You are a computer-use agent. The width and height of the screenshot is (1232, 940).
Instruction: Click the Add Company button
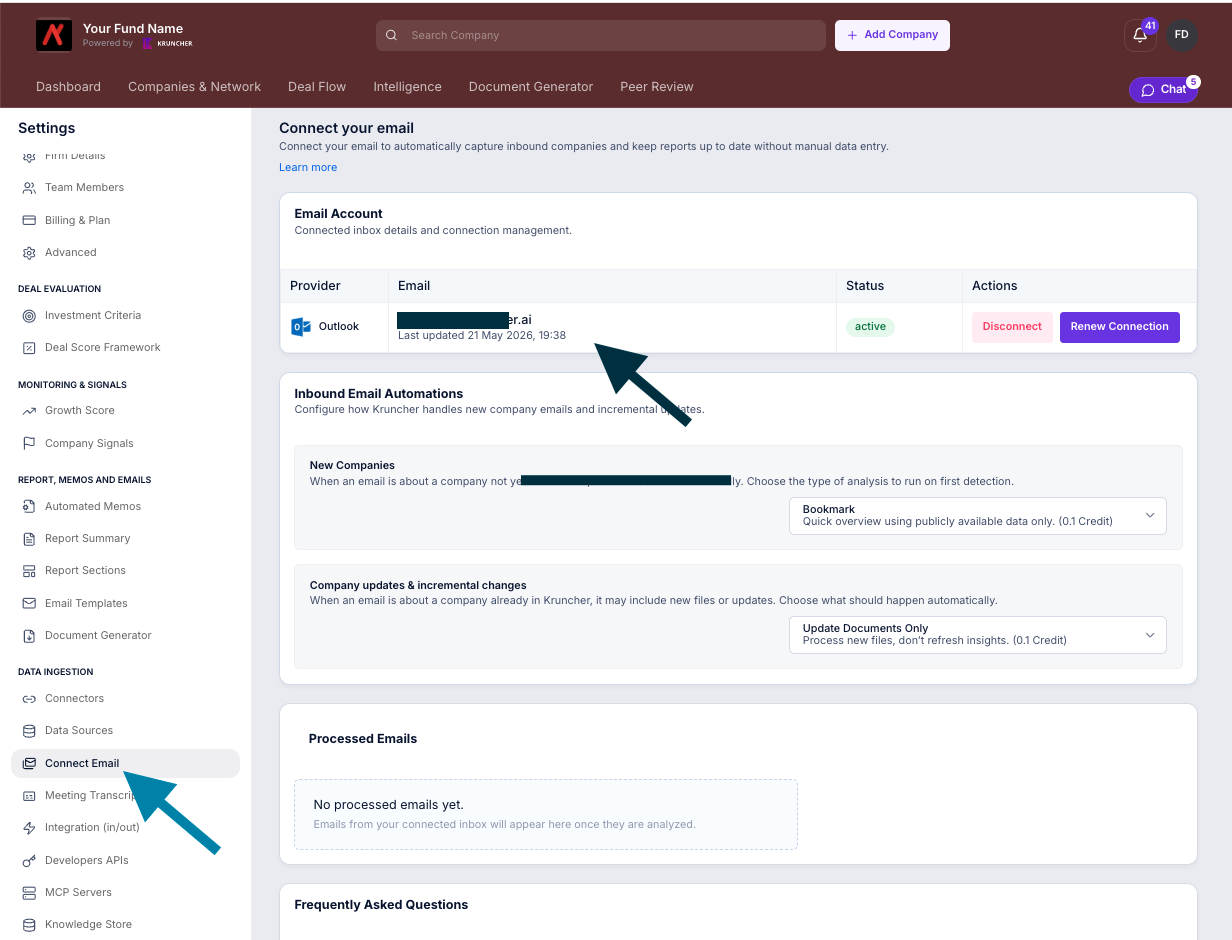click(x=892, y=35)
